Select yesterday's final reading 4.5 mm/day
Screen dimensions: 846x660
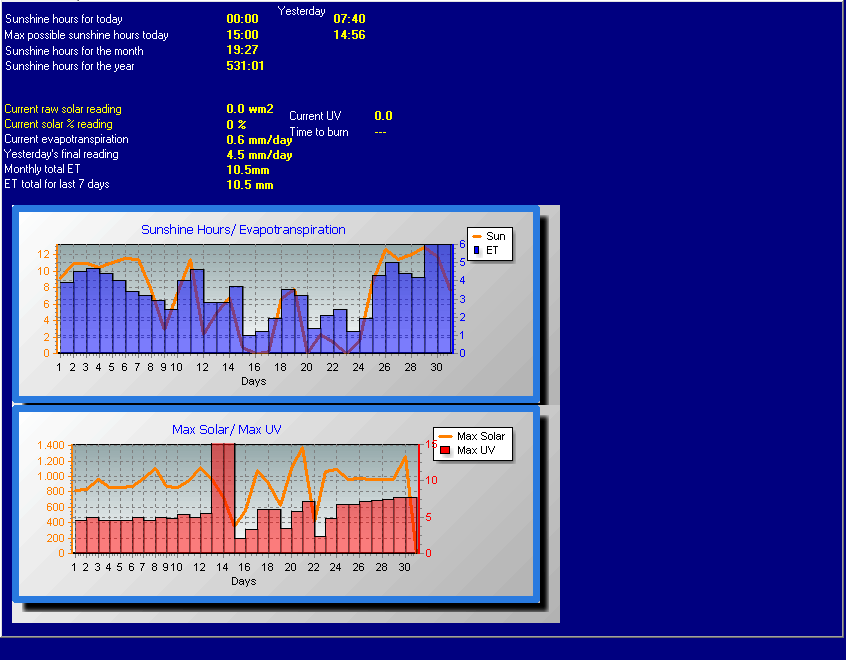(259, 155)
